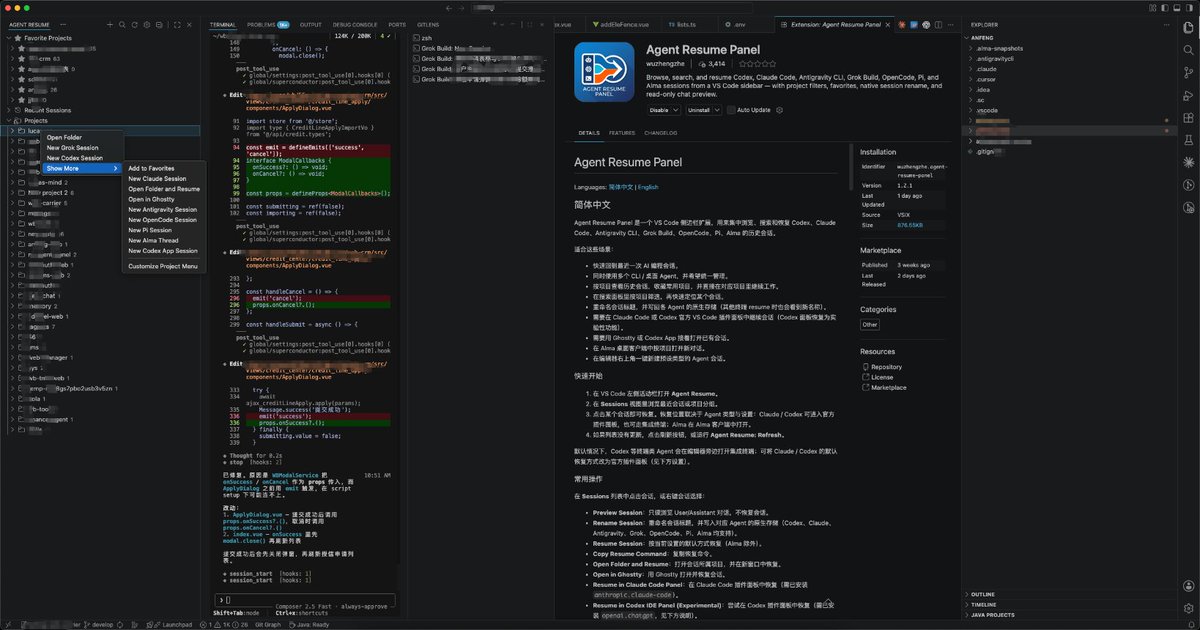Toggle the Auto Update checkbox
This screenshot has height=630, width=1200.
click(x=731, y=110)
